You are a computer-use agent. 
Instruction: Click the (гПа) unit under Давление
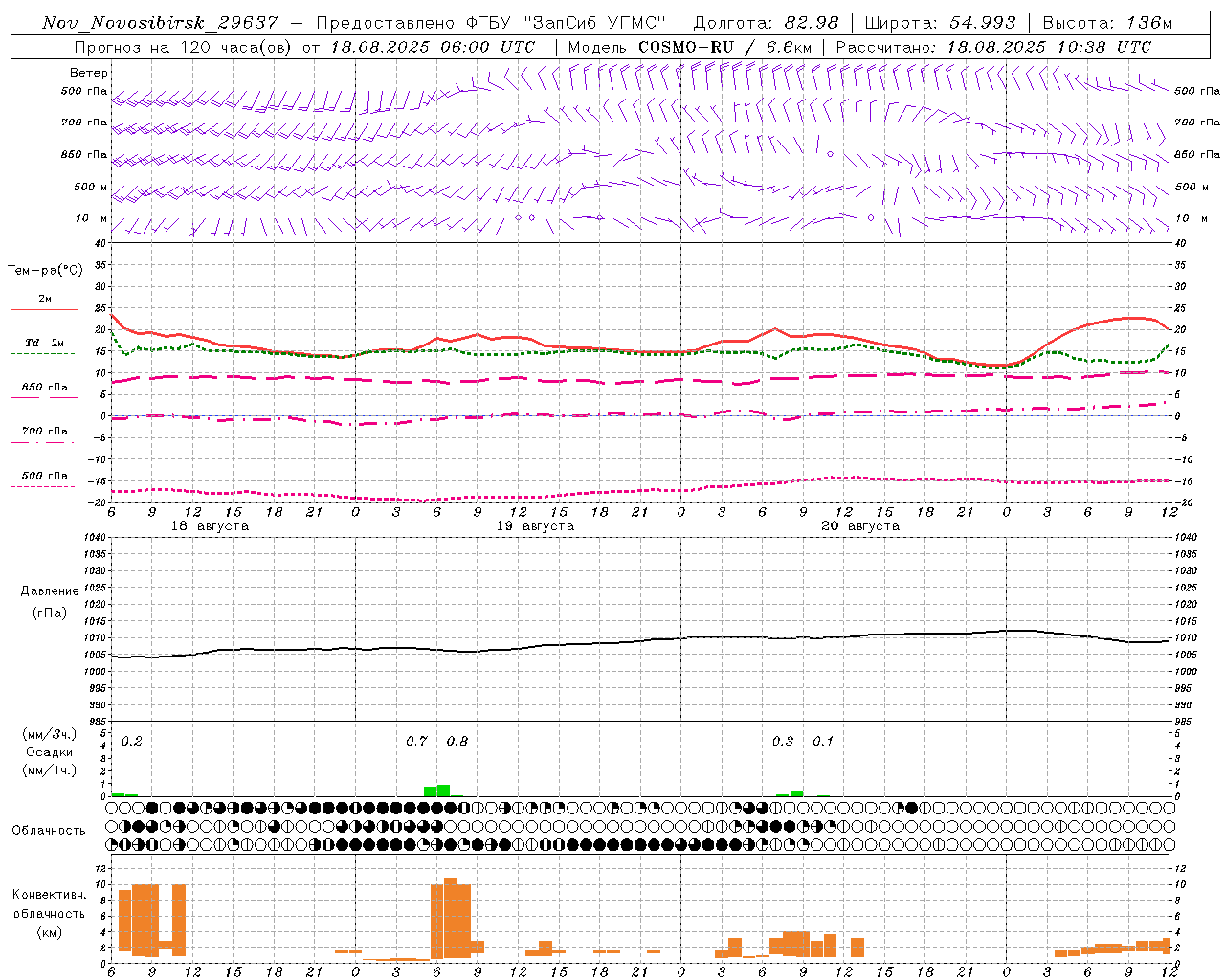pyautogui.click(x=50, y=612)
